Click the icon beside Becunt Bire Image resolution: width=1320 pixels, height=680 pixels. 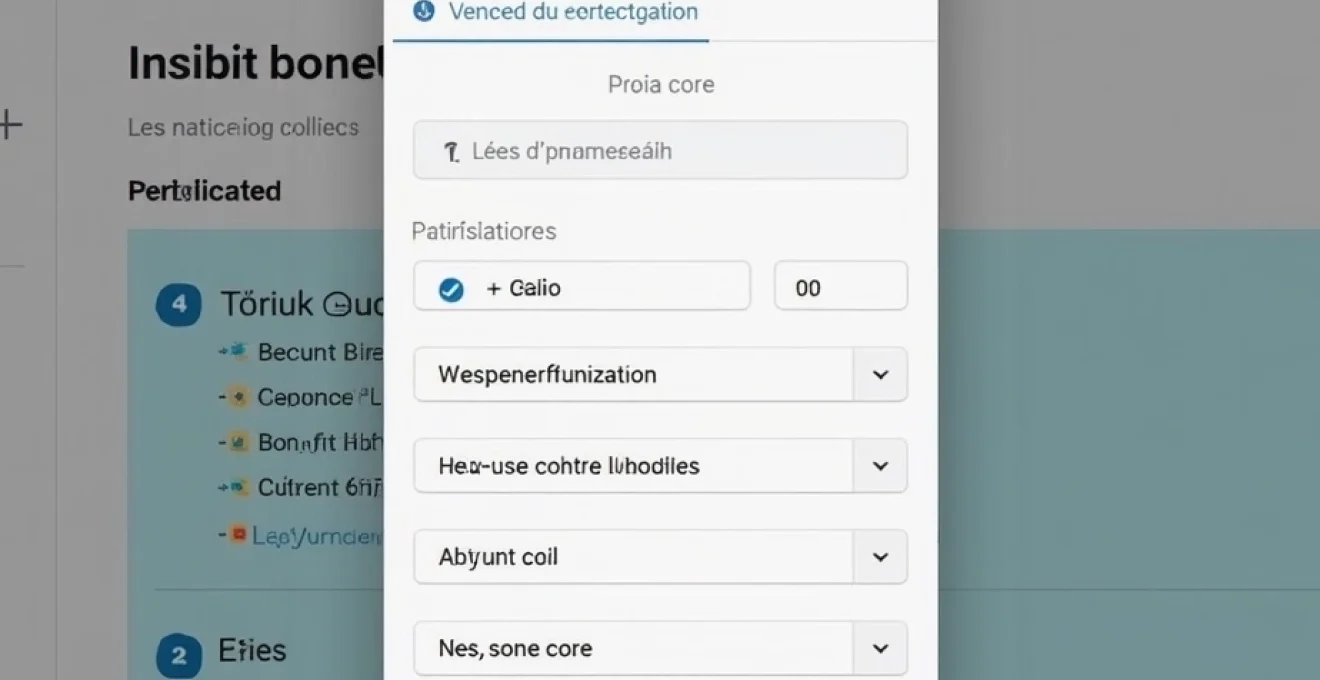click(x=236, y=351)
